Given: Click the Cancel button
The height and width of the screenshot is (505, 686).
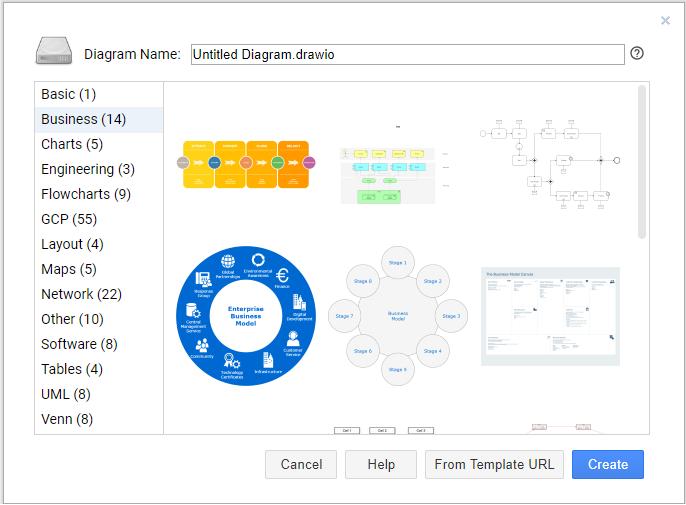Looking at the screenshot, I should point(301,464).
